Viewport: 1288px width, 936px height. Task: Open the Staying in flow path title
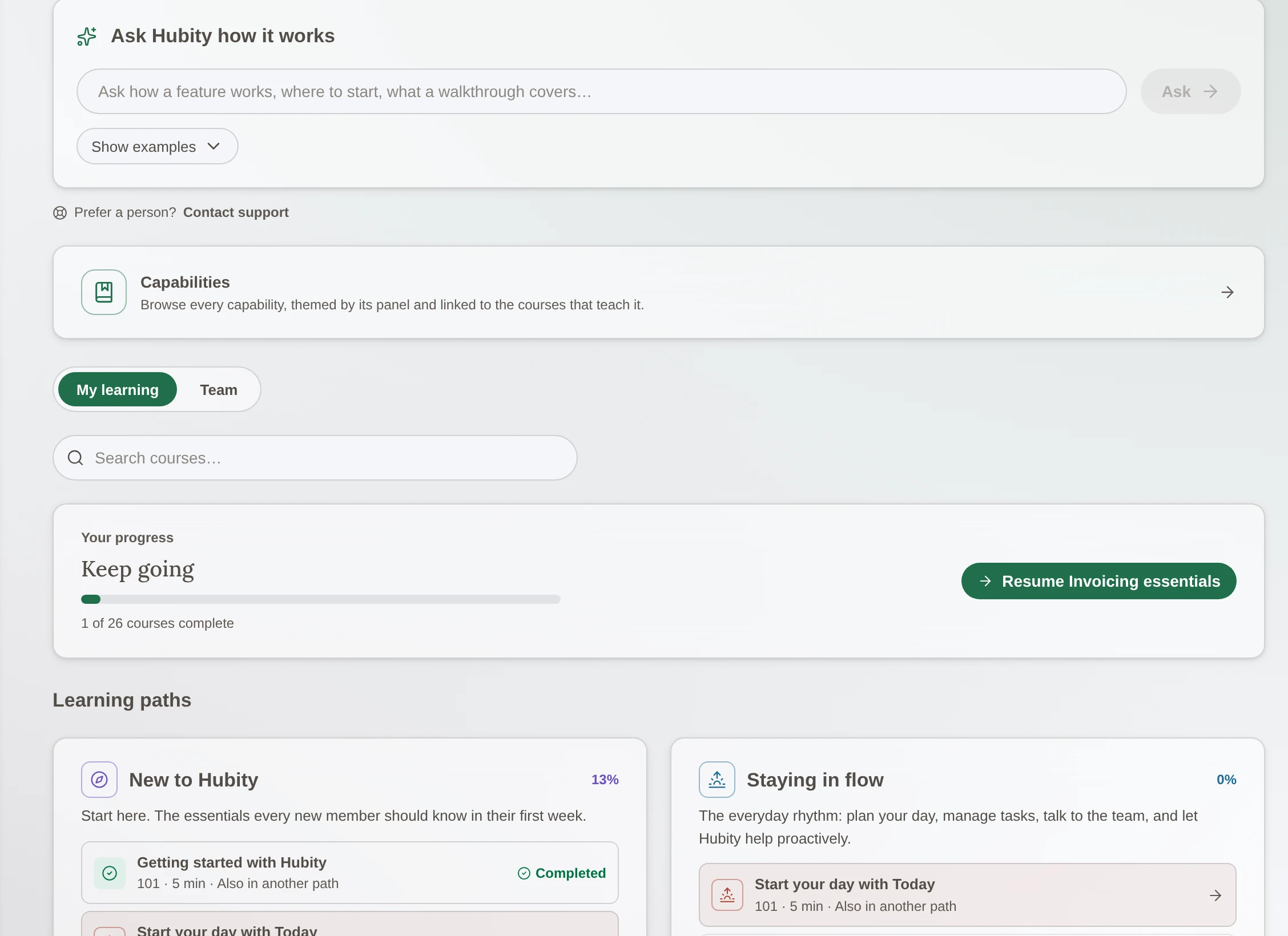tap(815, 780)
